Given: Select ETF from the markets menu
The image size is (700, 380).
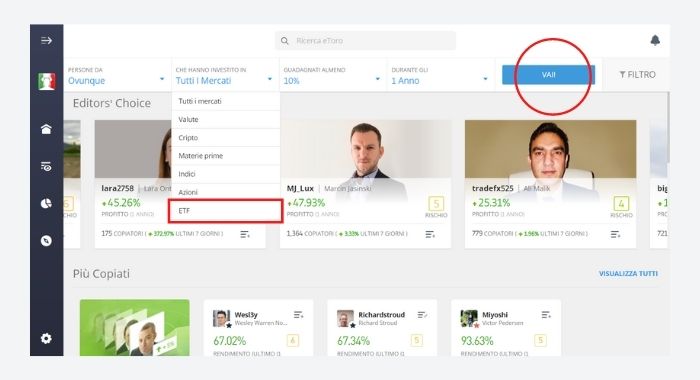Looking at the screenshot, I should [x=225, y=211].
